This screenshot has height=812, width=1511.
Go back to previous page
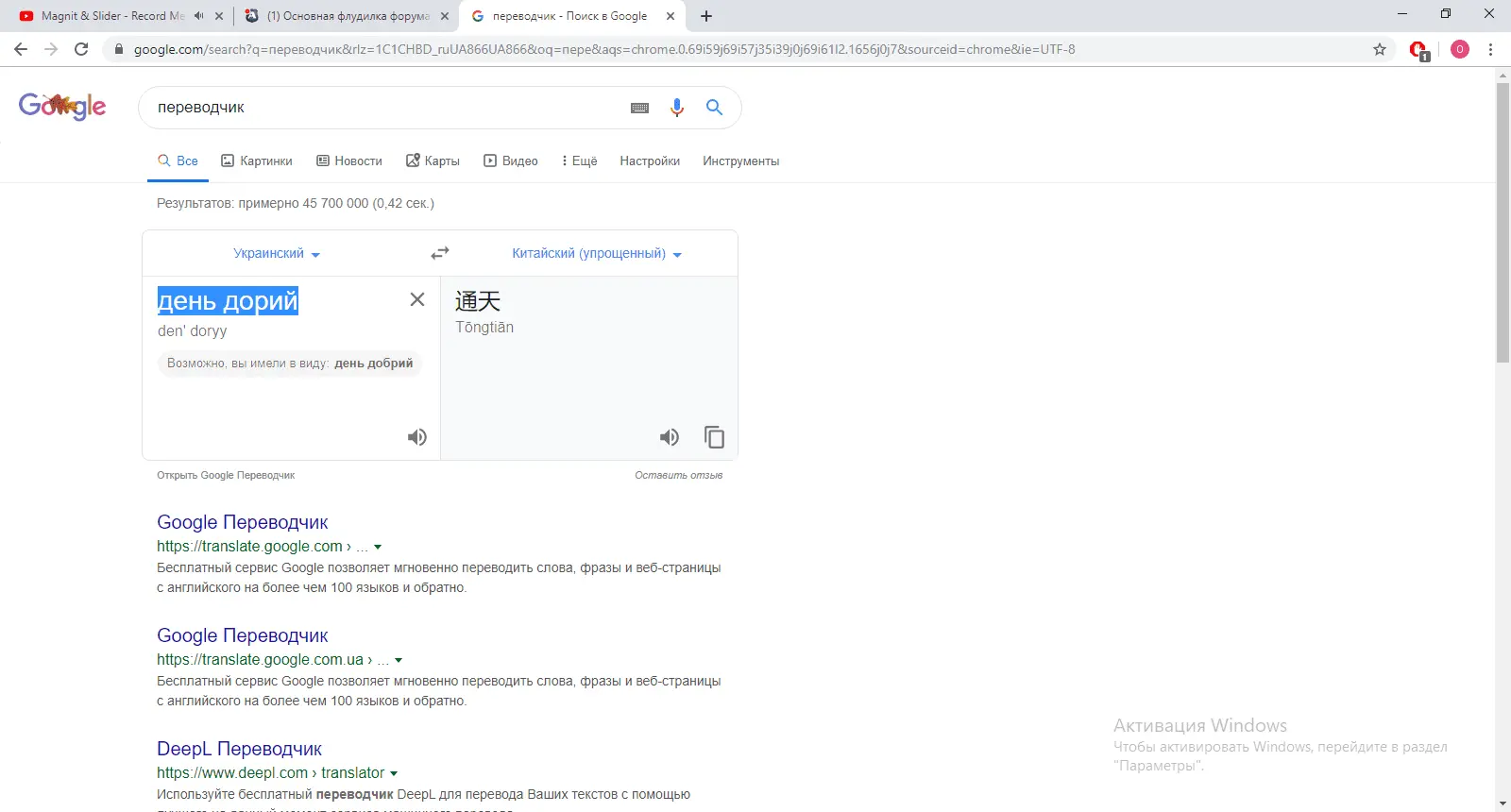click(x=21, y=49)
